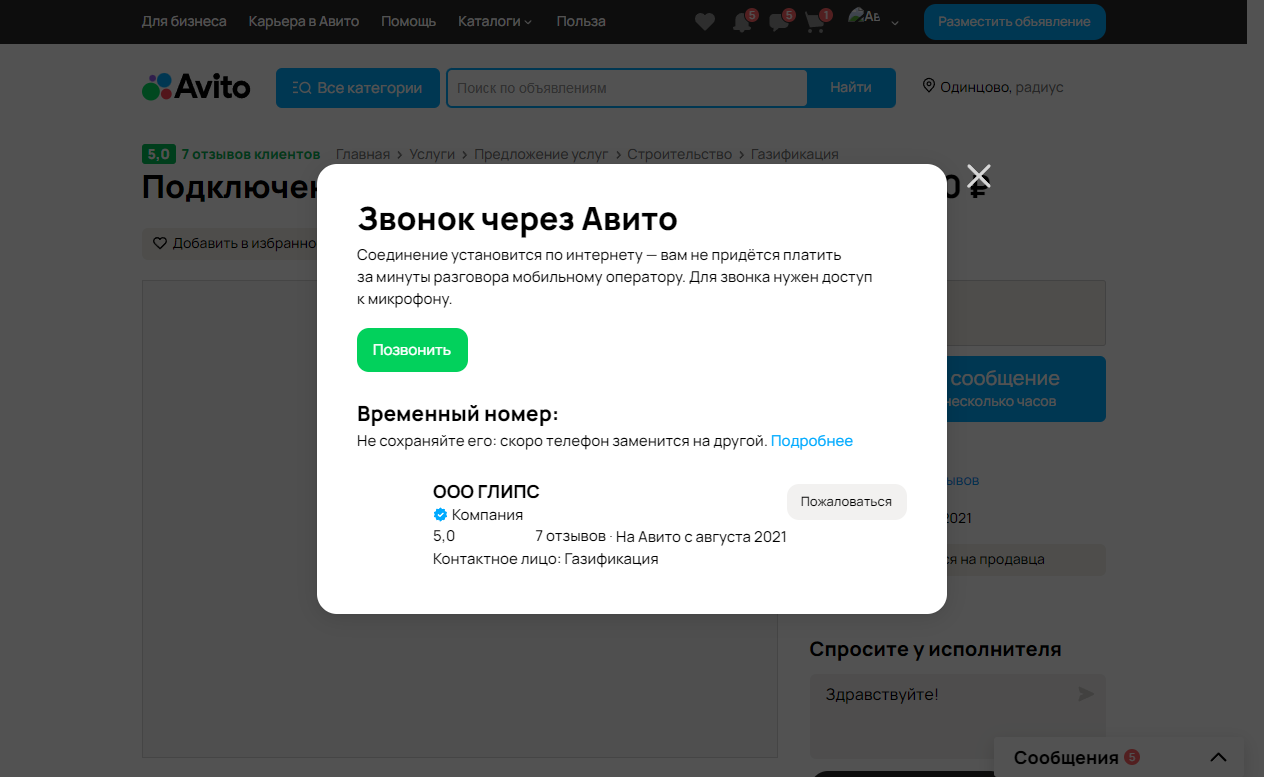Open Строительство breadcrumb link
The width and height of the screenshot is (1264, 777).
point(680,154)
